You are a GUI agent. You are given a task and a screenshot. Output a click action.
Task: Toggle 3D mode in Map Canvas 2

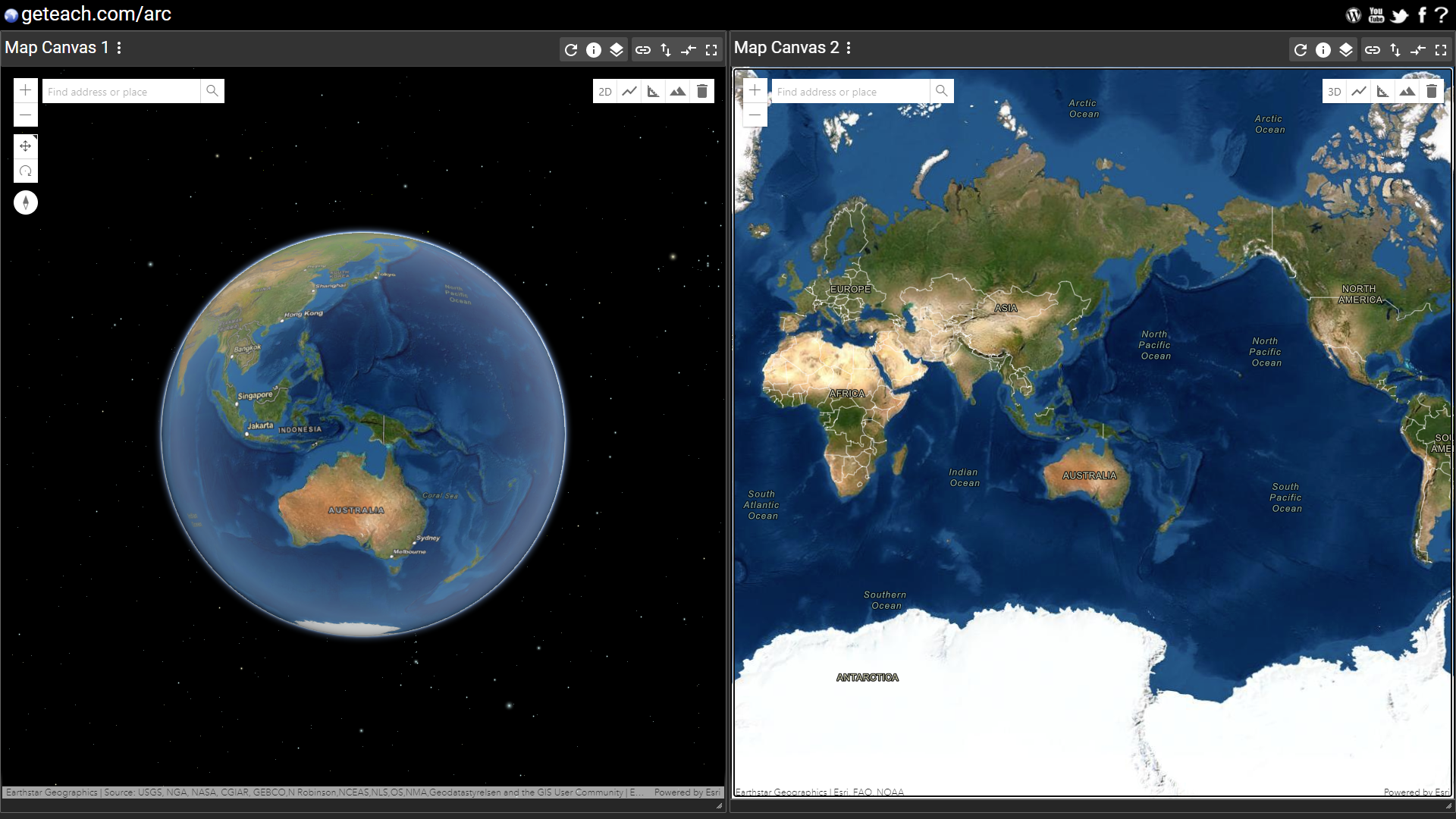pos(1335,91)
